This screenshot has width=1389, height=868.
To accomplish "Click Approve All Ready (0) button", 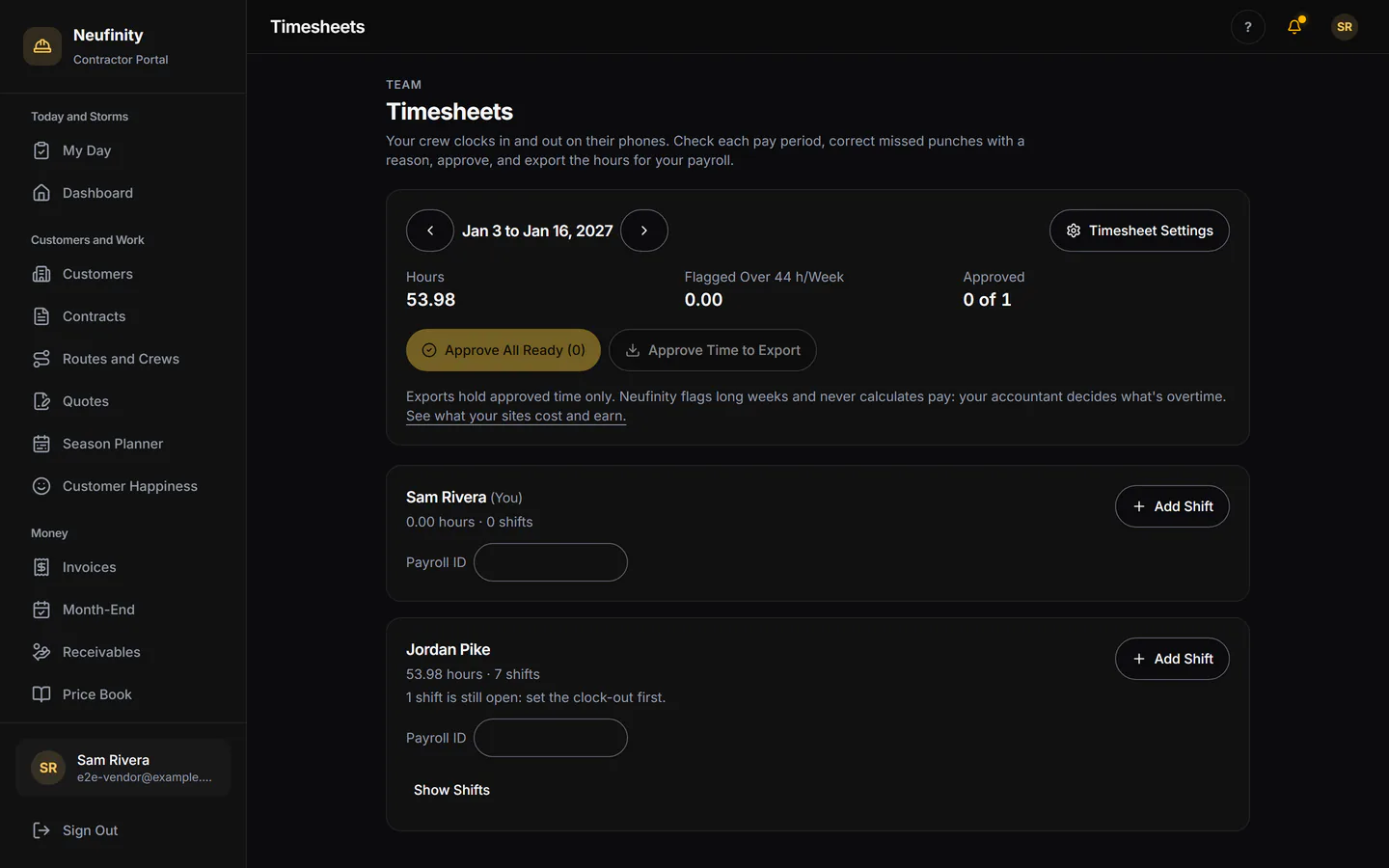I will tap(504, 350).
